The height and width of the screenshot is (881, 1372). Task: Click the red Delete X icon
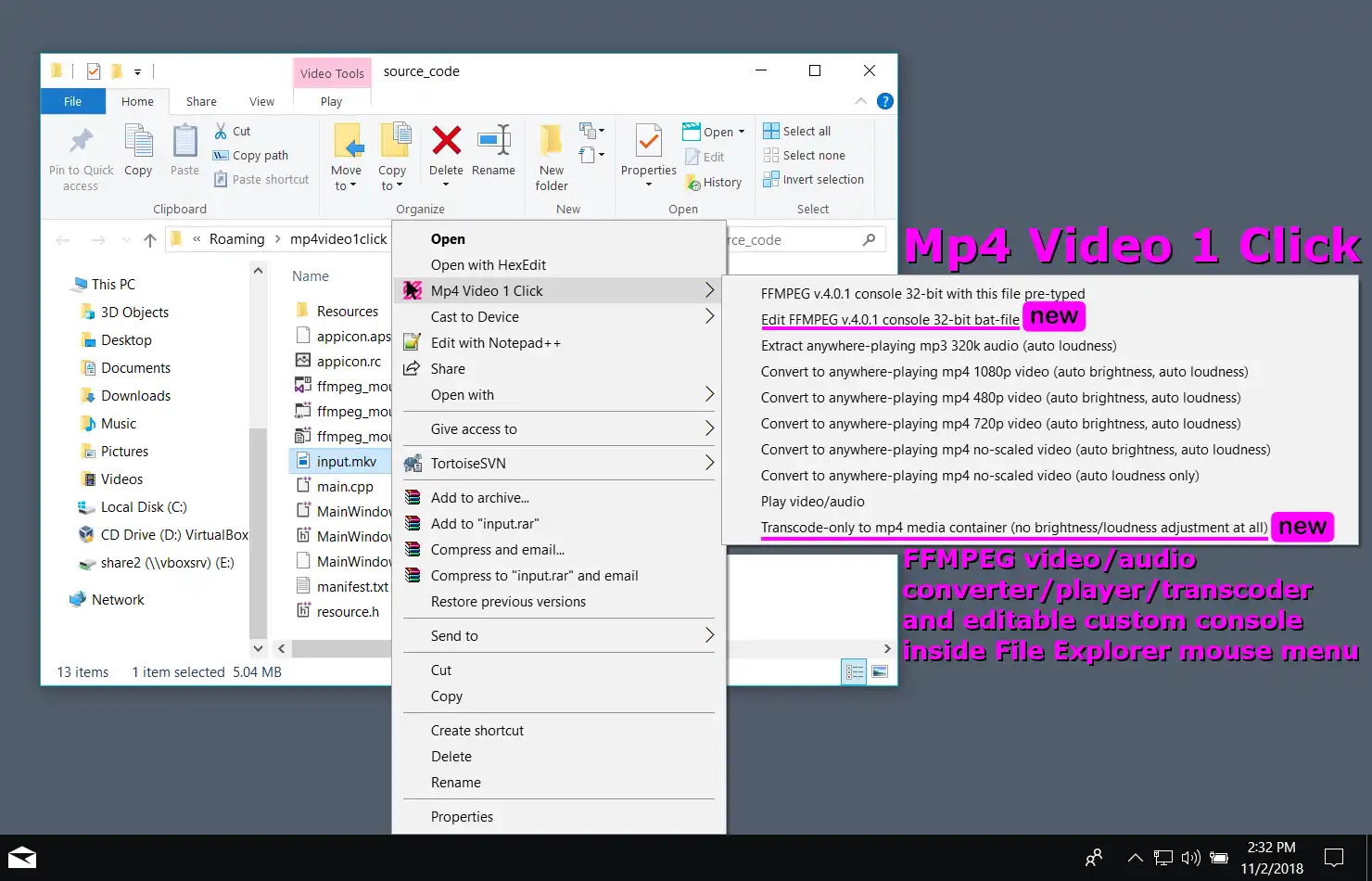click(x=446, y=141)
